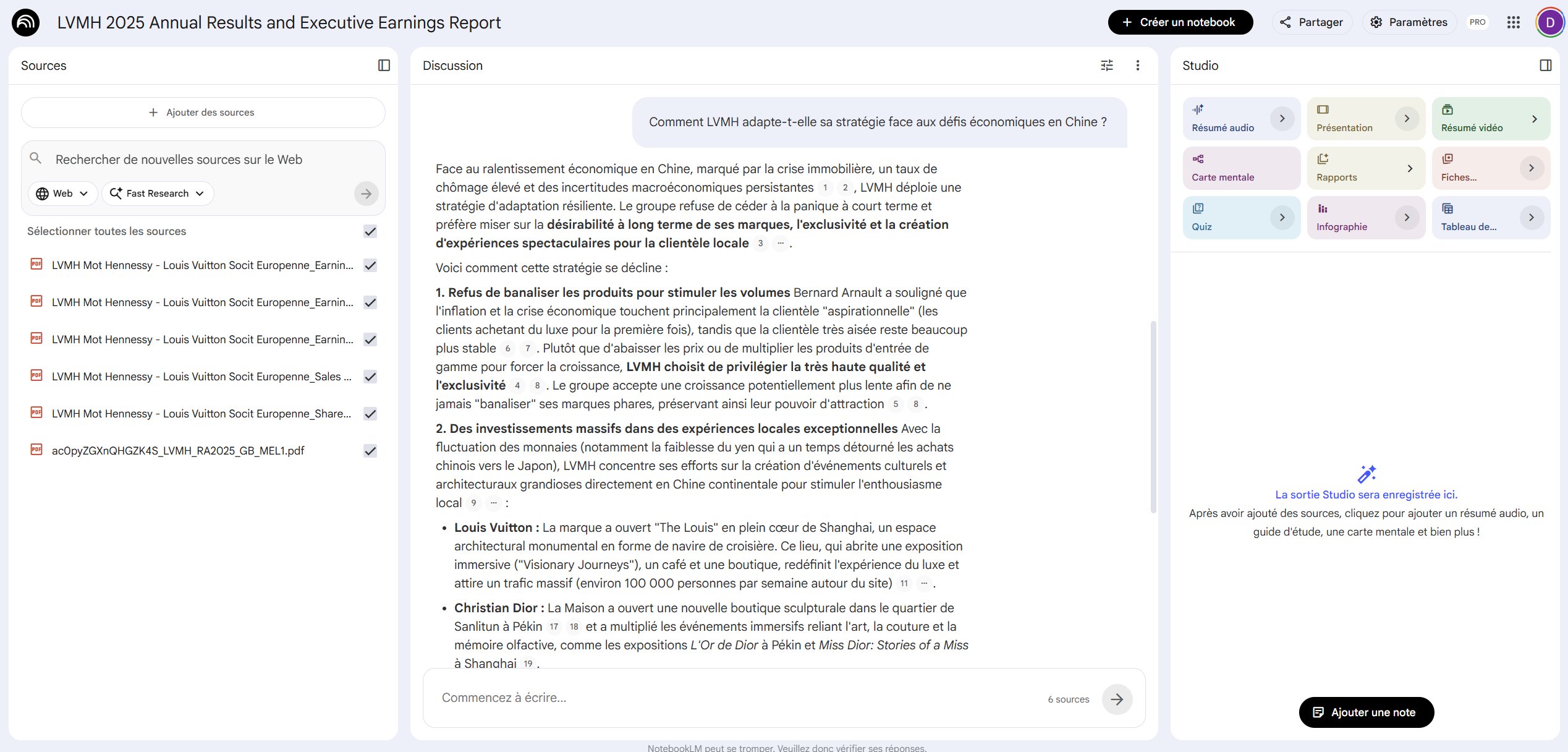Open citation number 2

pyautogui.click(x=845, y=187)
